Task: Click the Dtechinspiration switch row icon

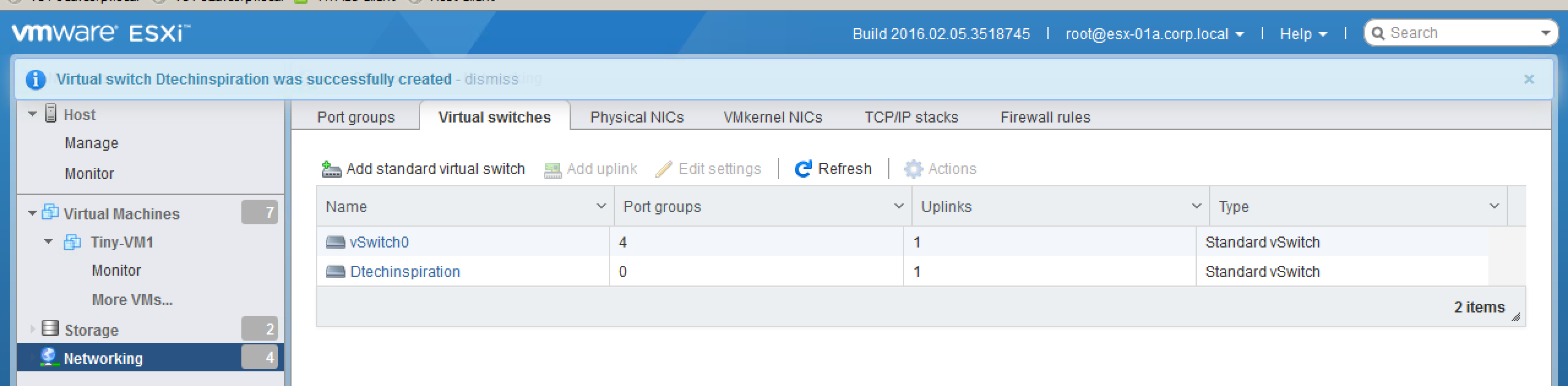Action: click(x=336, y=271)
